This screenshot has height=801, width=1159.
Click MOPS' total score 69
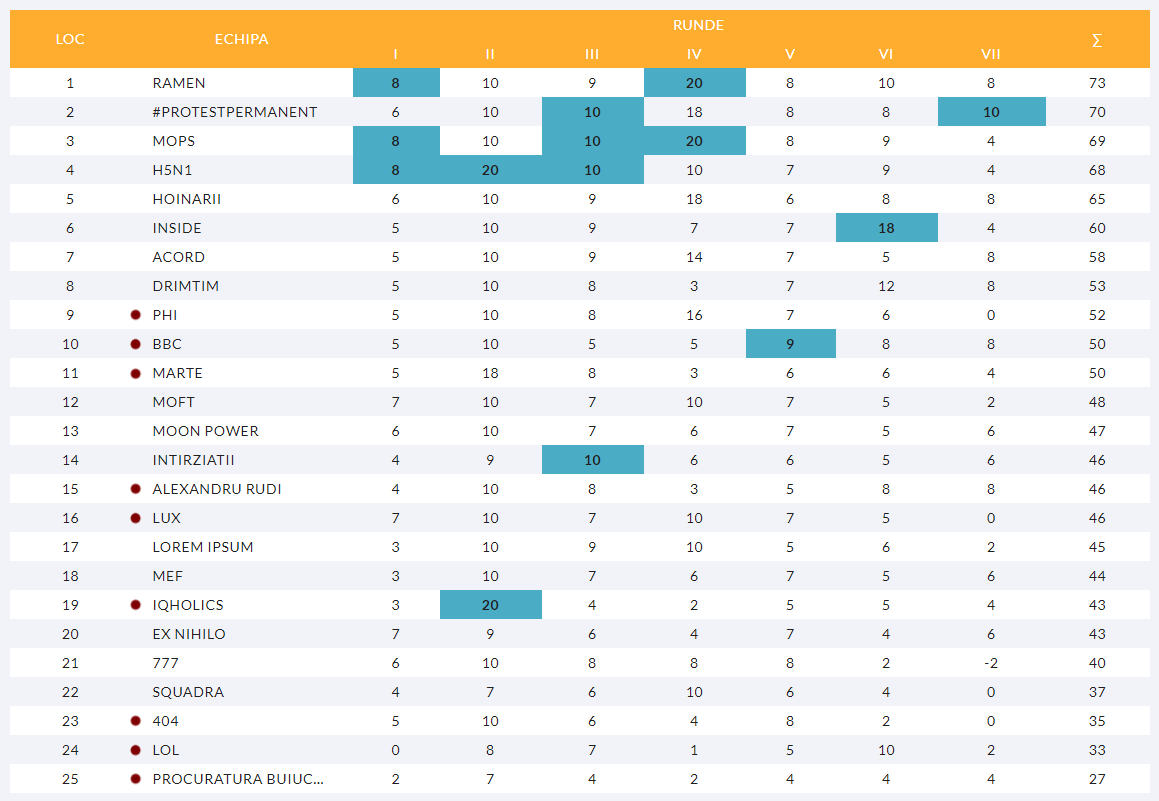1097,141
